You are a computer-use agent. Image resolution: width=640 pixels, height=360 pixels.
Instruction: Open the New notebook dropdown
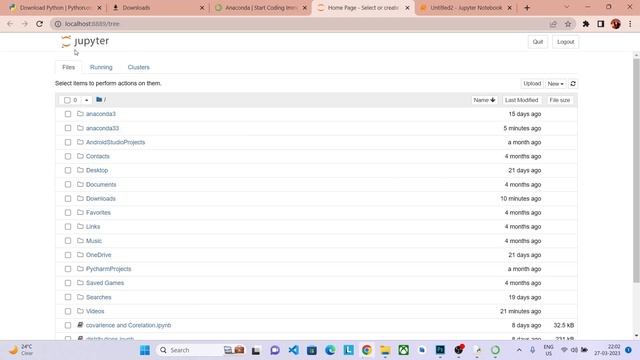(x=556, y=84)
